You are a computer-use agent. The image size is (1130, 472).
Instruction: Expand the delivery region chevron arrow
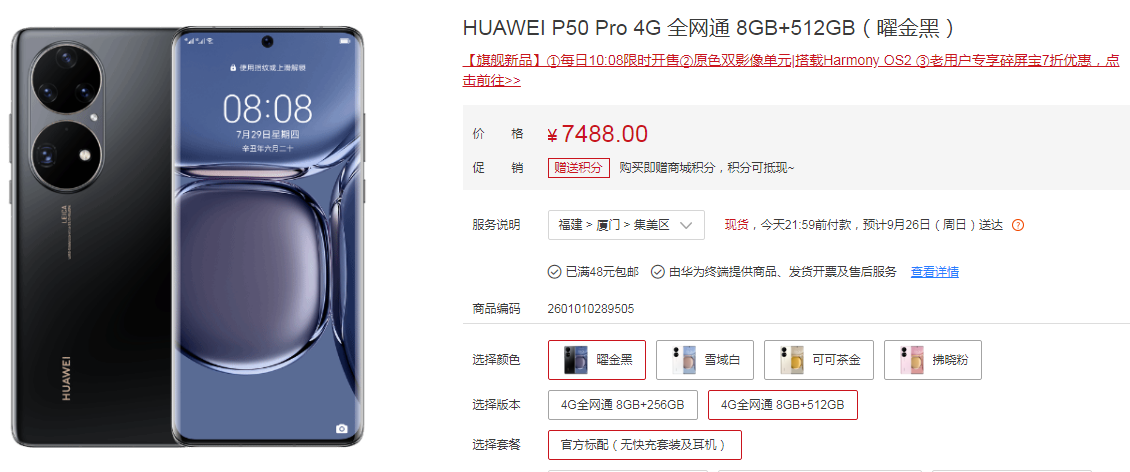tap(686, 225)
